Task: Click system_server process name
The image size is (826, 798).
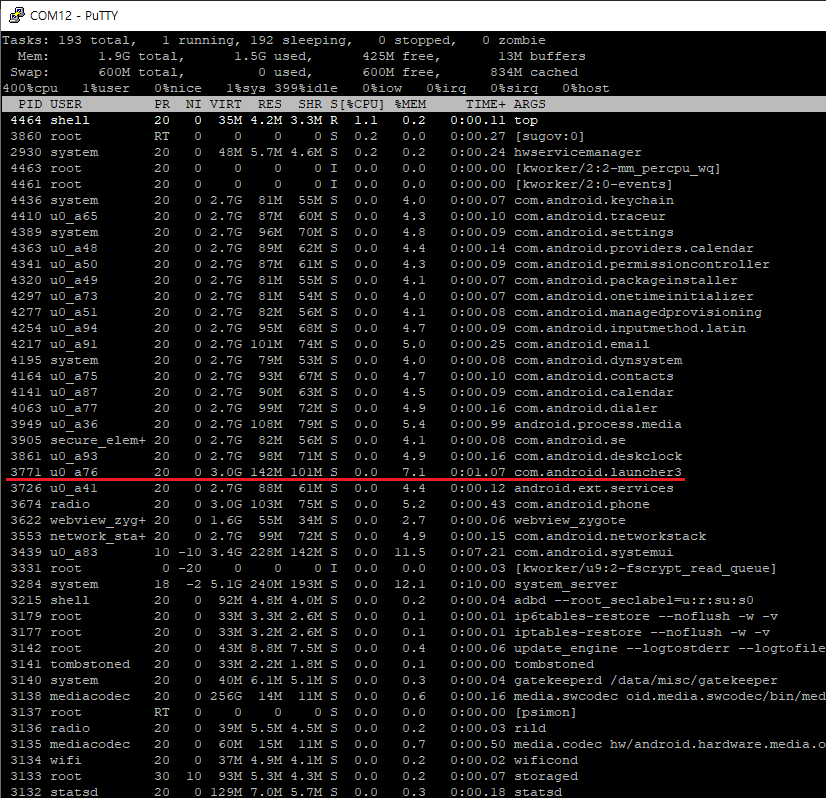Action: pos(565,584)
